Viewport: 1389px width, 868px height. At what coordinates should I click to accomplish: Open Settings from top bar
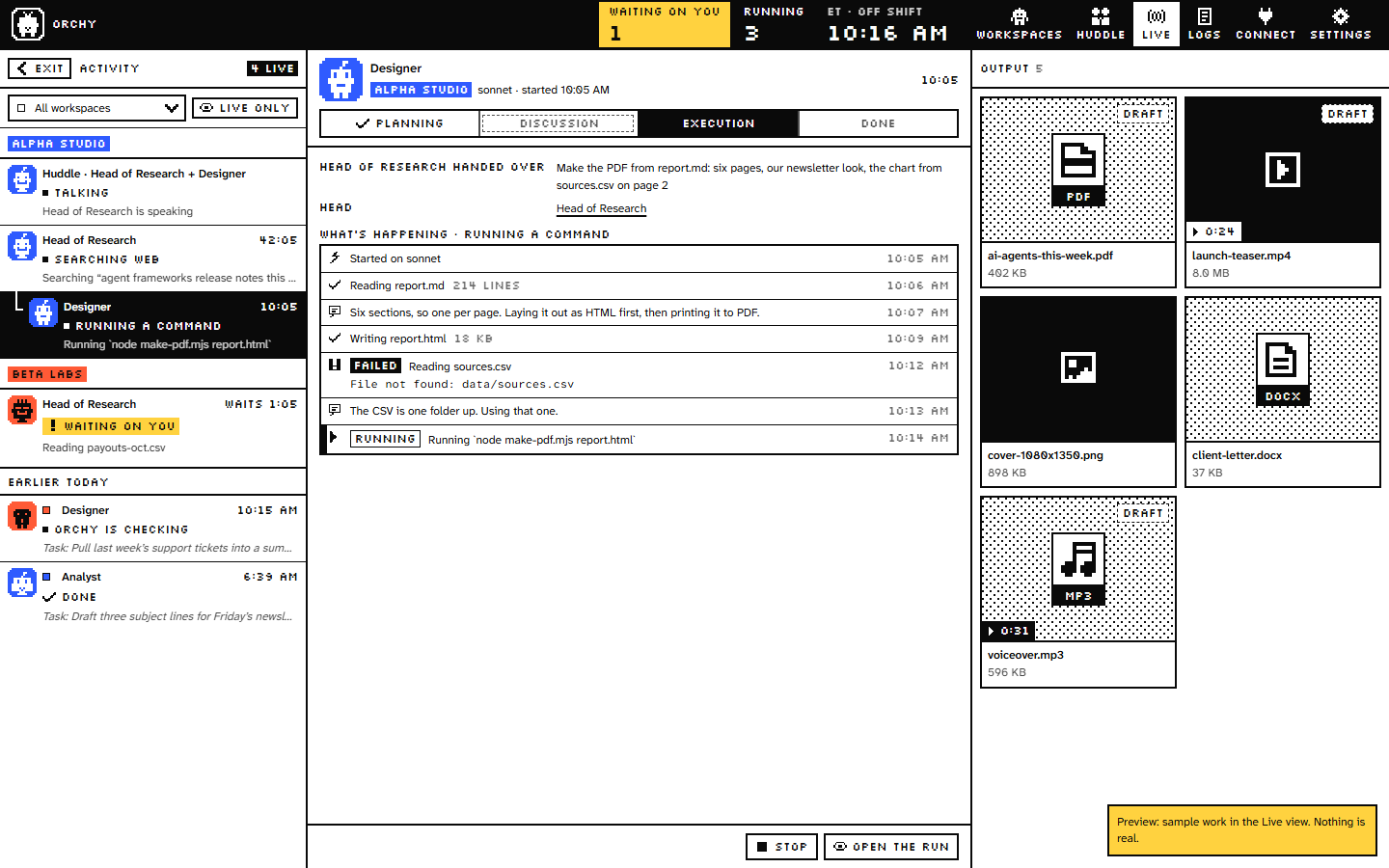(x=1340, y=24)
